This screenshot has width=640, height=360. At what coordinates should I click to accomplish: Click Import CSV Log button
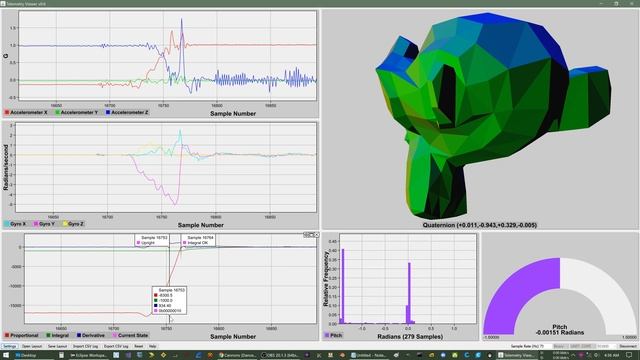point(85,346)
